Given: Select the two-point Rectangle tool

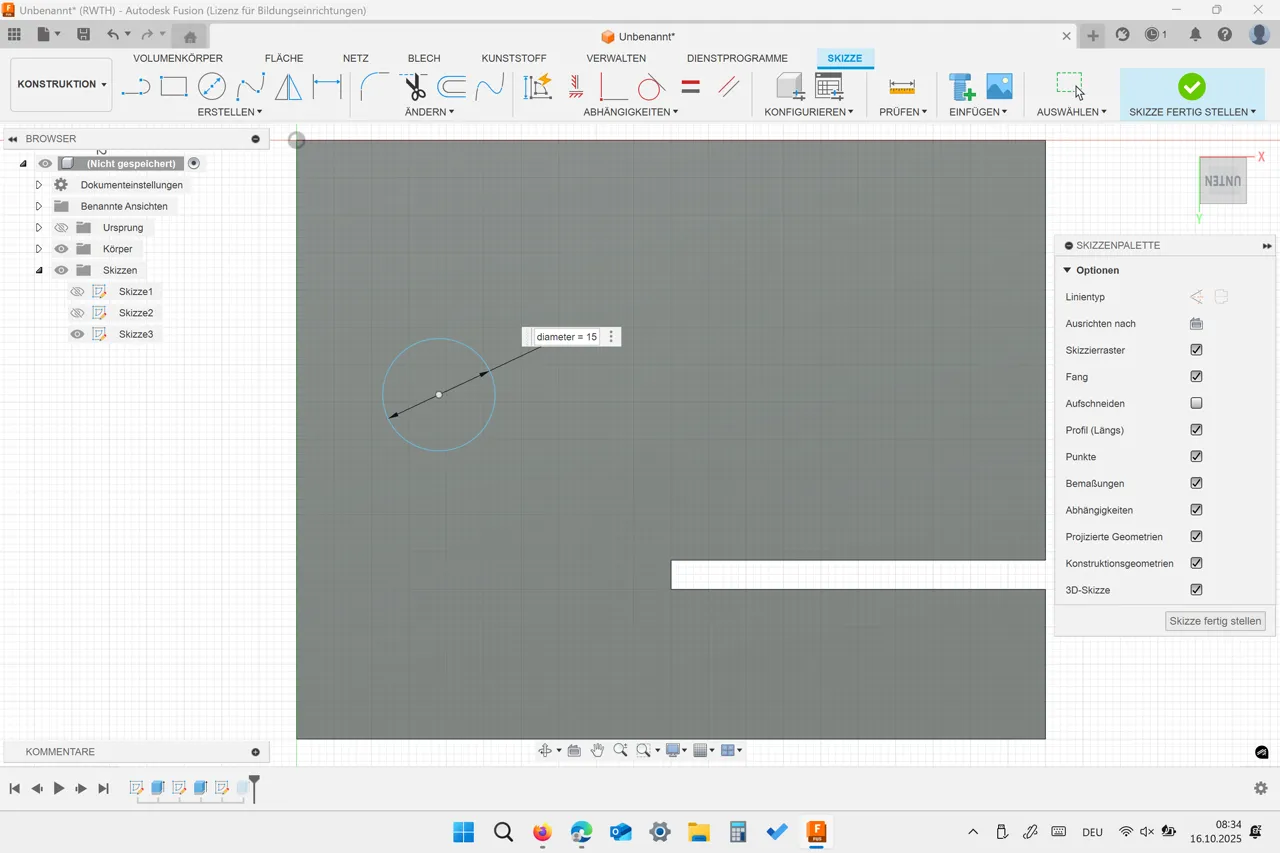Looking at the screenshot, I should point(174,87).
